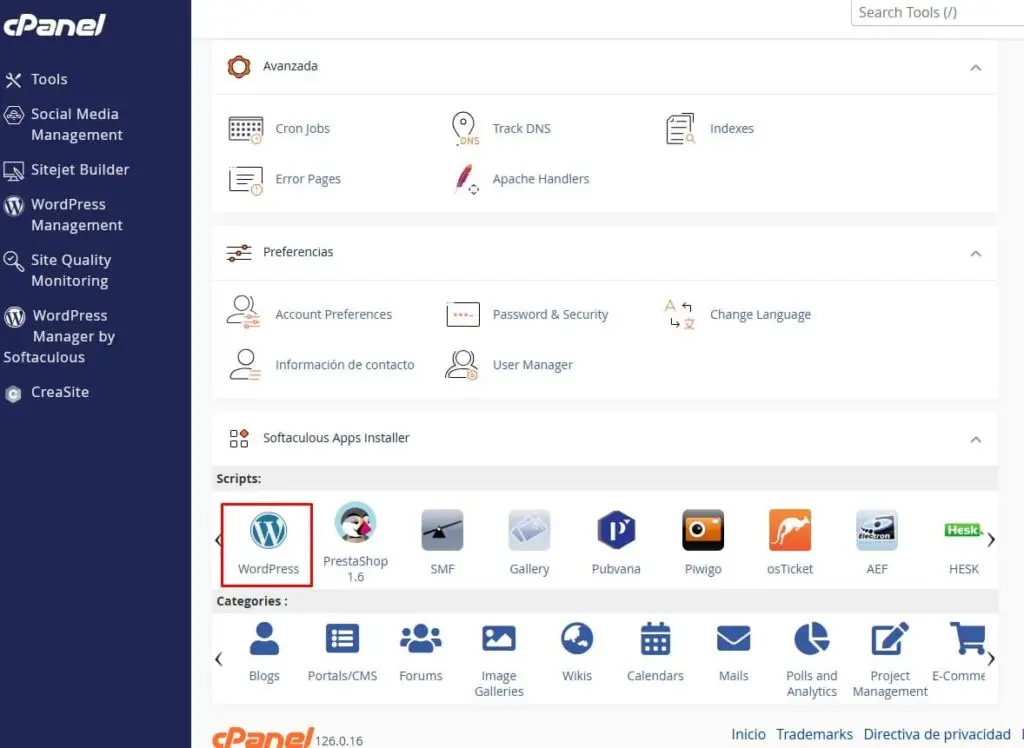Image resolution: width=1024 pixels, height=748 pixels.
Task: Select the Pubvana script icon
Action: pyautogui.click(x=616, y=530)
